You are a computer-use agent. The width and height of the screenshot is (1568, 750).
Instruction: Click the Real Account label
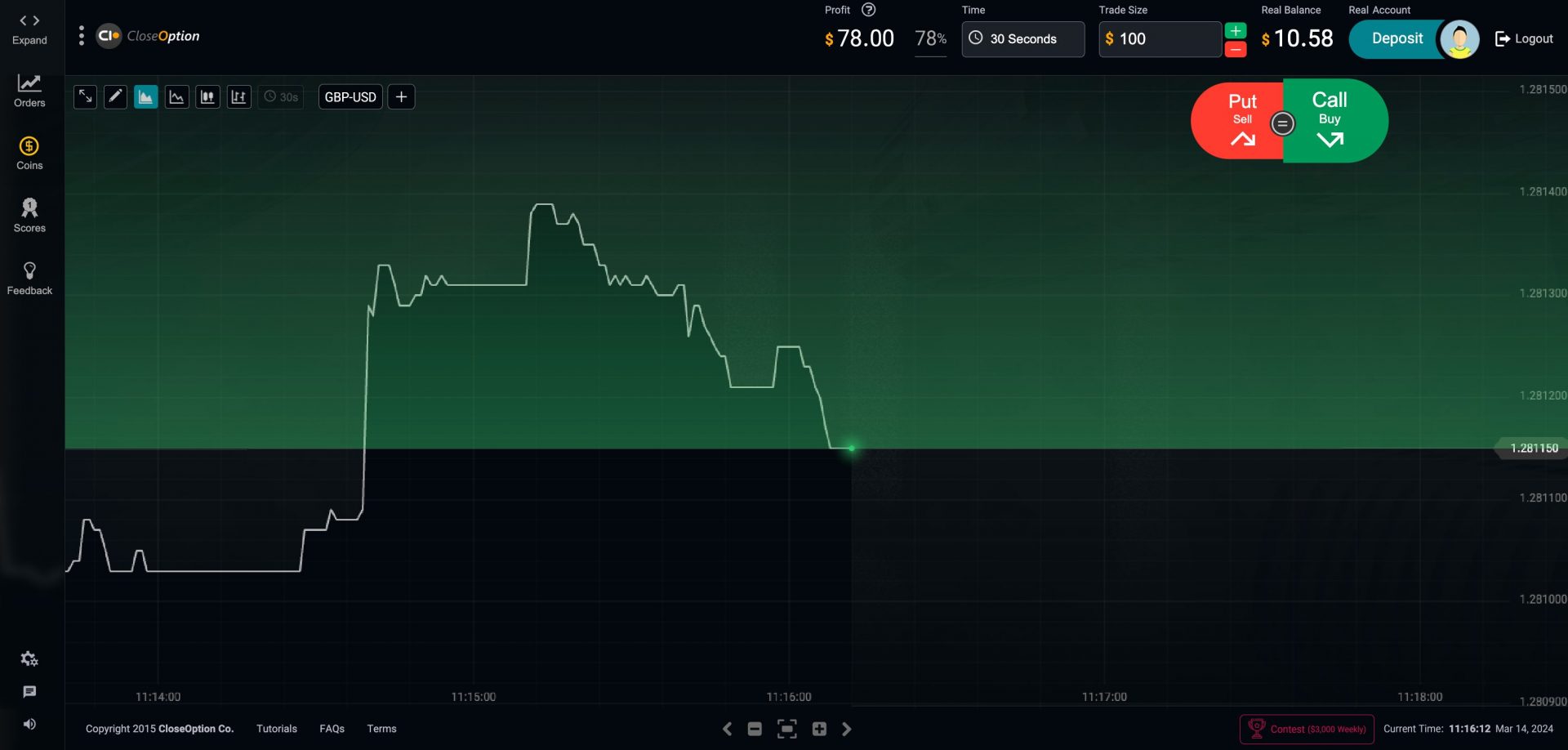coord(1379,10)
